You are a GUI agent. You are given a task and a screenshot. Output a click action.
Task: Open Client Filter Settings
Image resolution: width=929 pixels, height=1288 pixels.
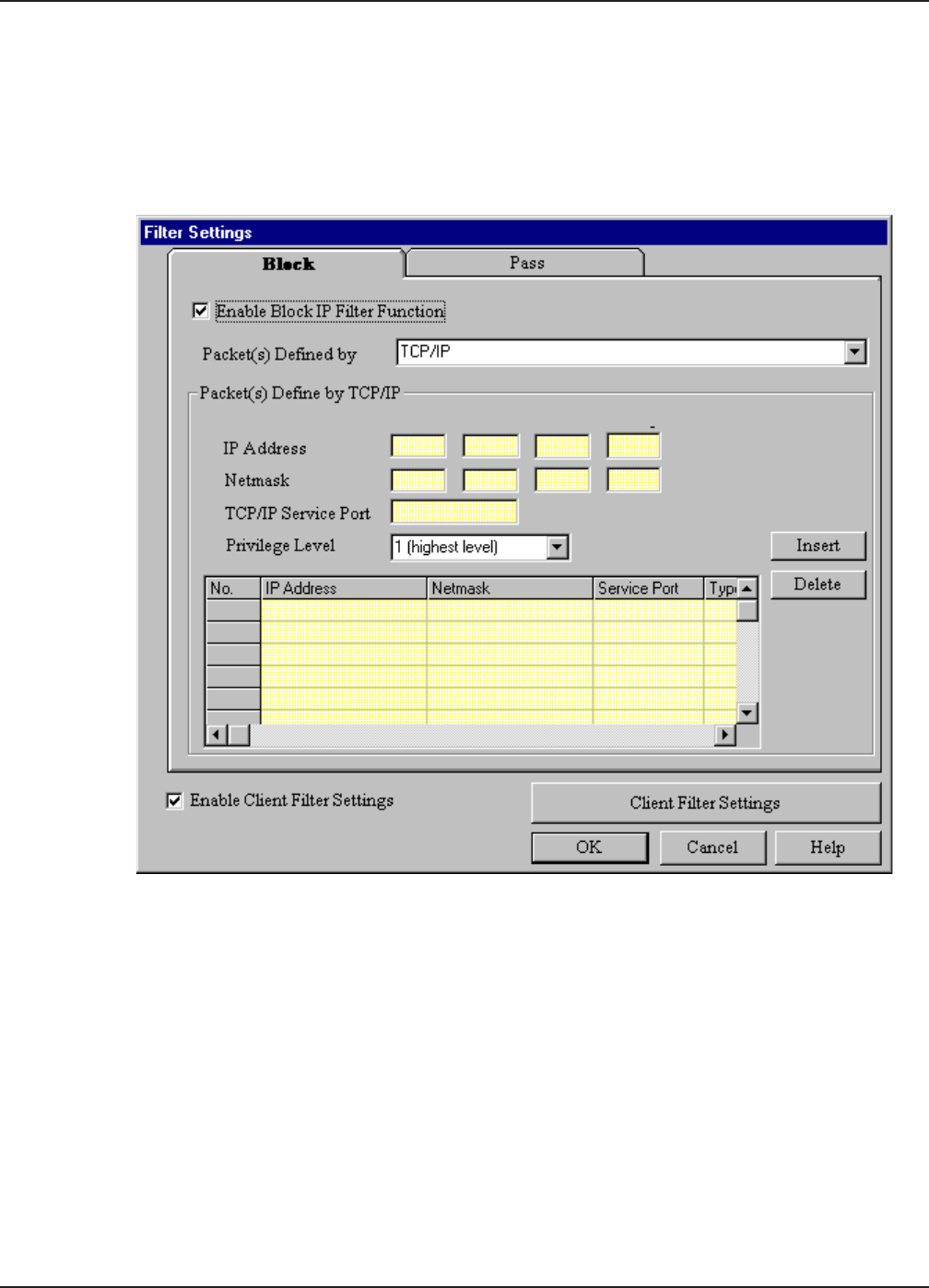705,803
